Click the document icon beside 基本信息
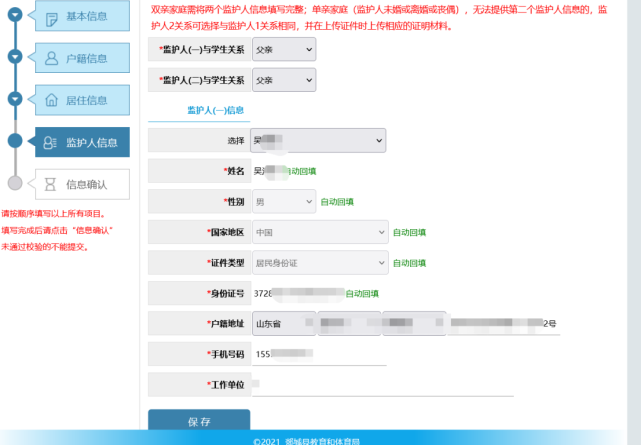The height and width of the screenshot is (445, 641). (x=52, y=19)
